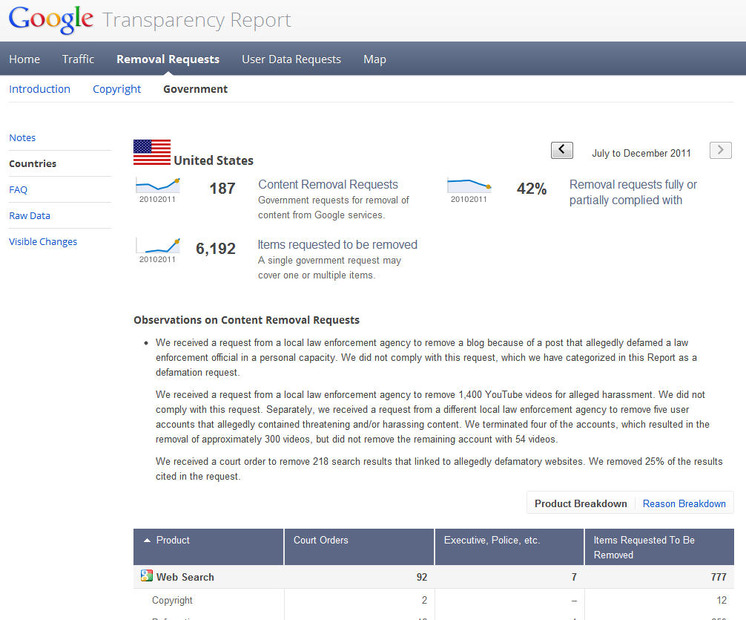Click Web Search table row label

(185, 577)
